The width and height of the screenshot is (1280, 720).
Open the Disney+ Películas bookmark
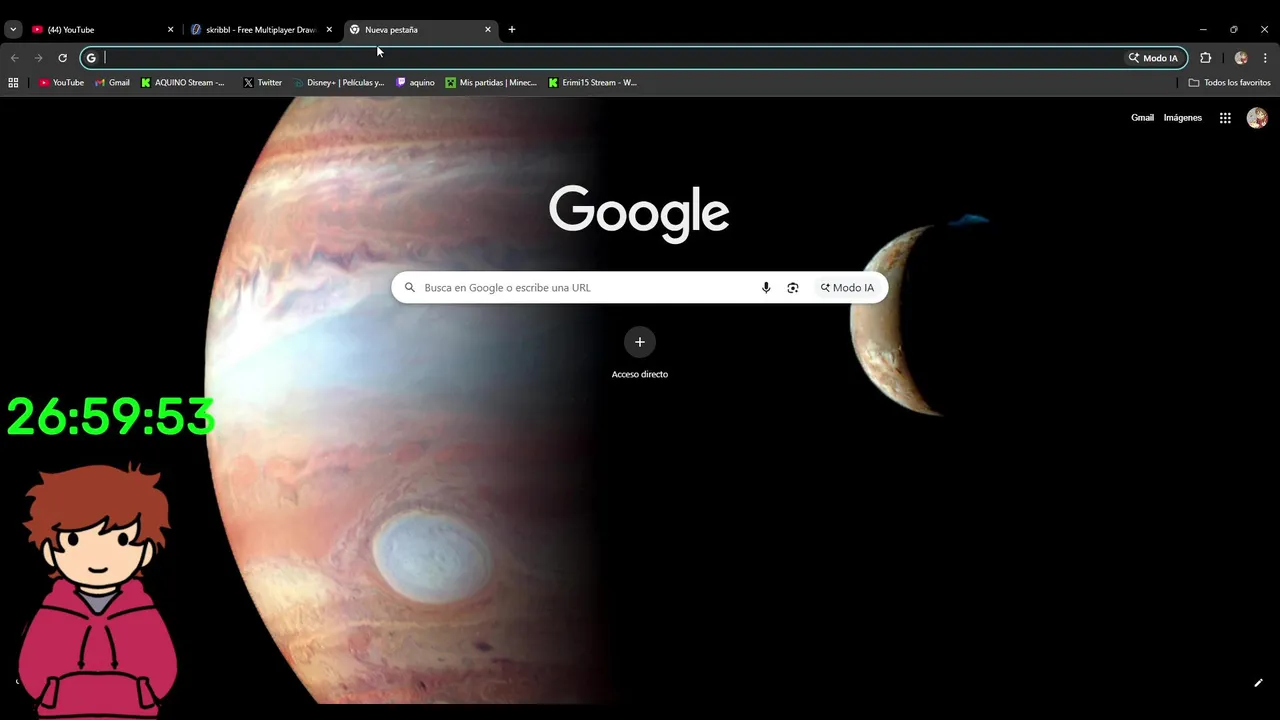[339, 83]
